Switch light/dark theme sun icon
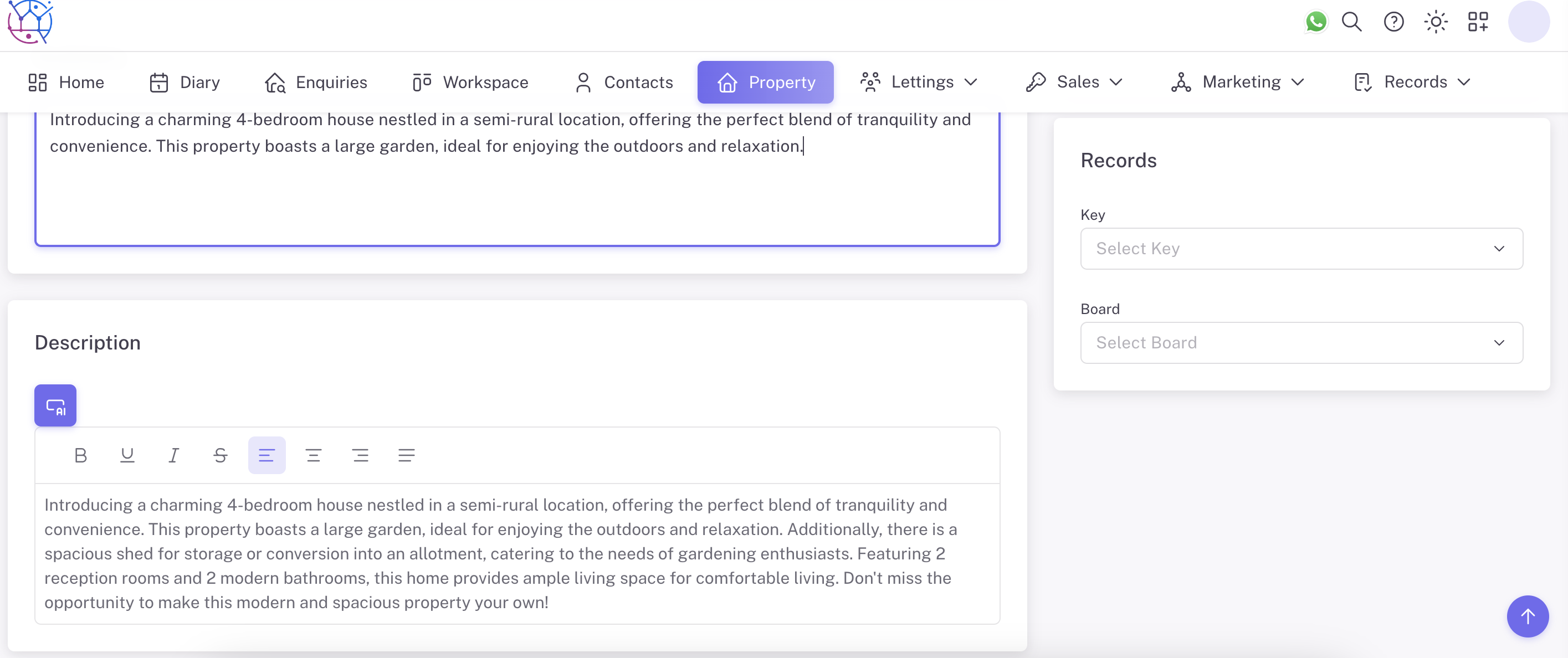 click(1436, 22)
